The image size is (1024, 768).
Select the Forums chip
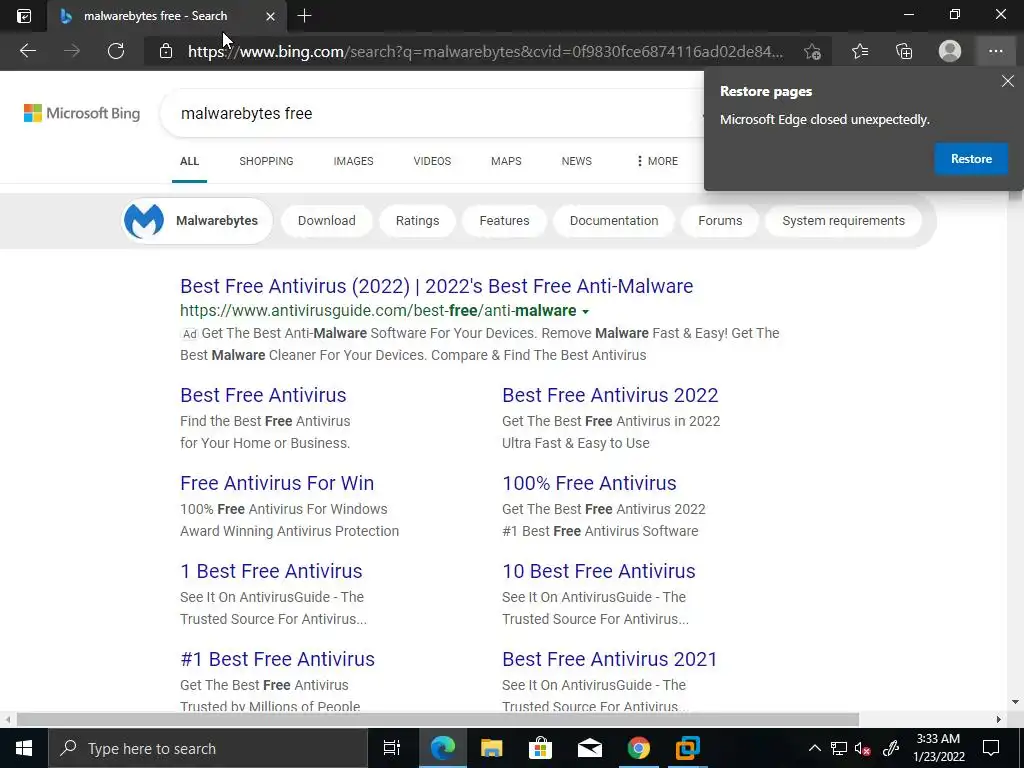click(720, 221)
